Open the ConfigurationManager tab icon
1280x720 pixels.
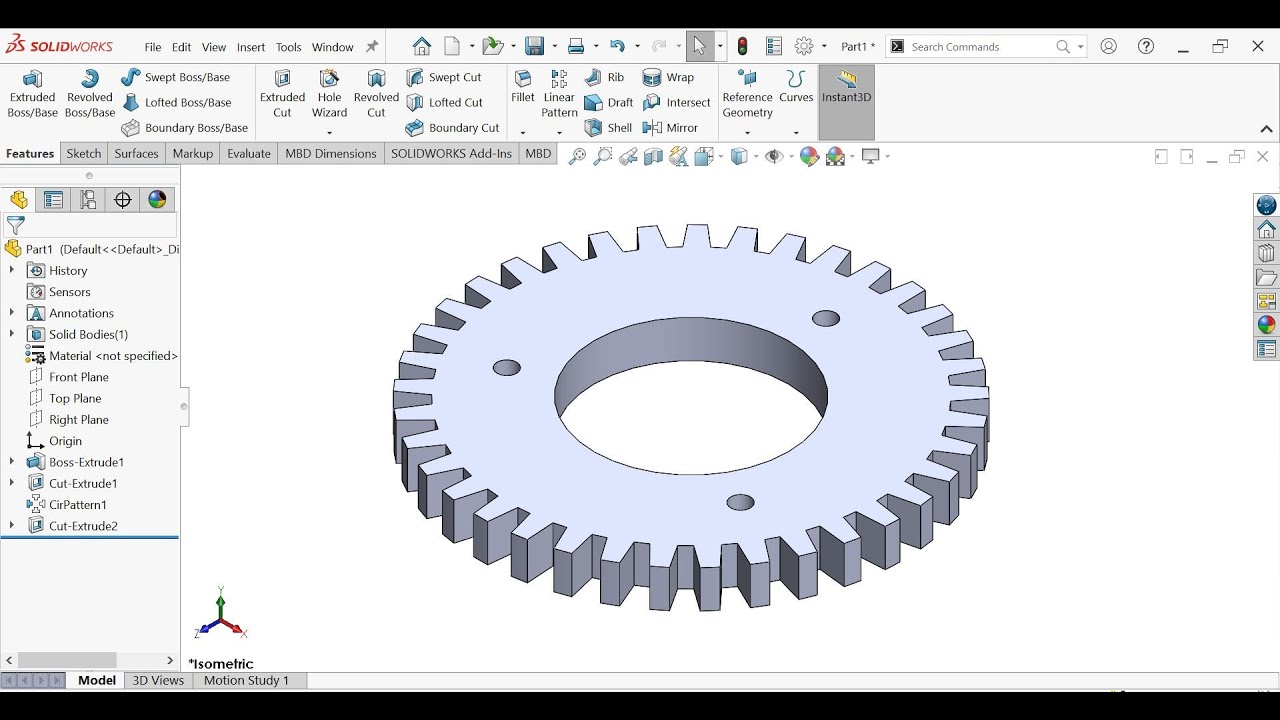88,200
